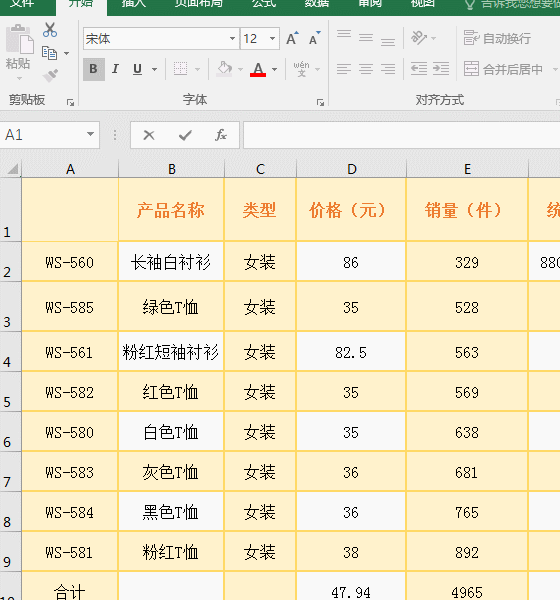Click the cell borders icon
The image size is (560, 600).
tap(180, 69)
